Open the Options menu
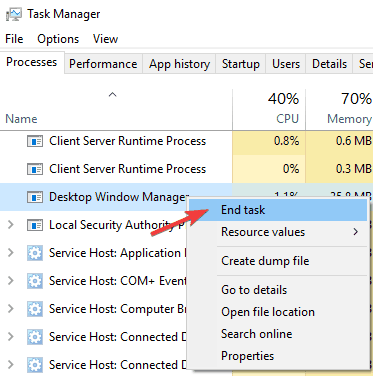373x376 pixels. [x=58, y=39]
